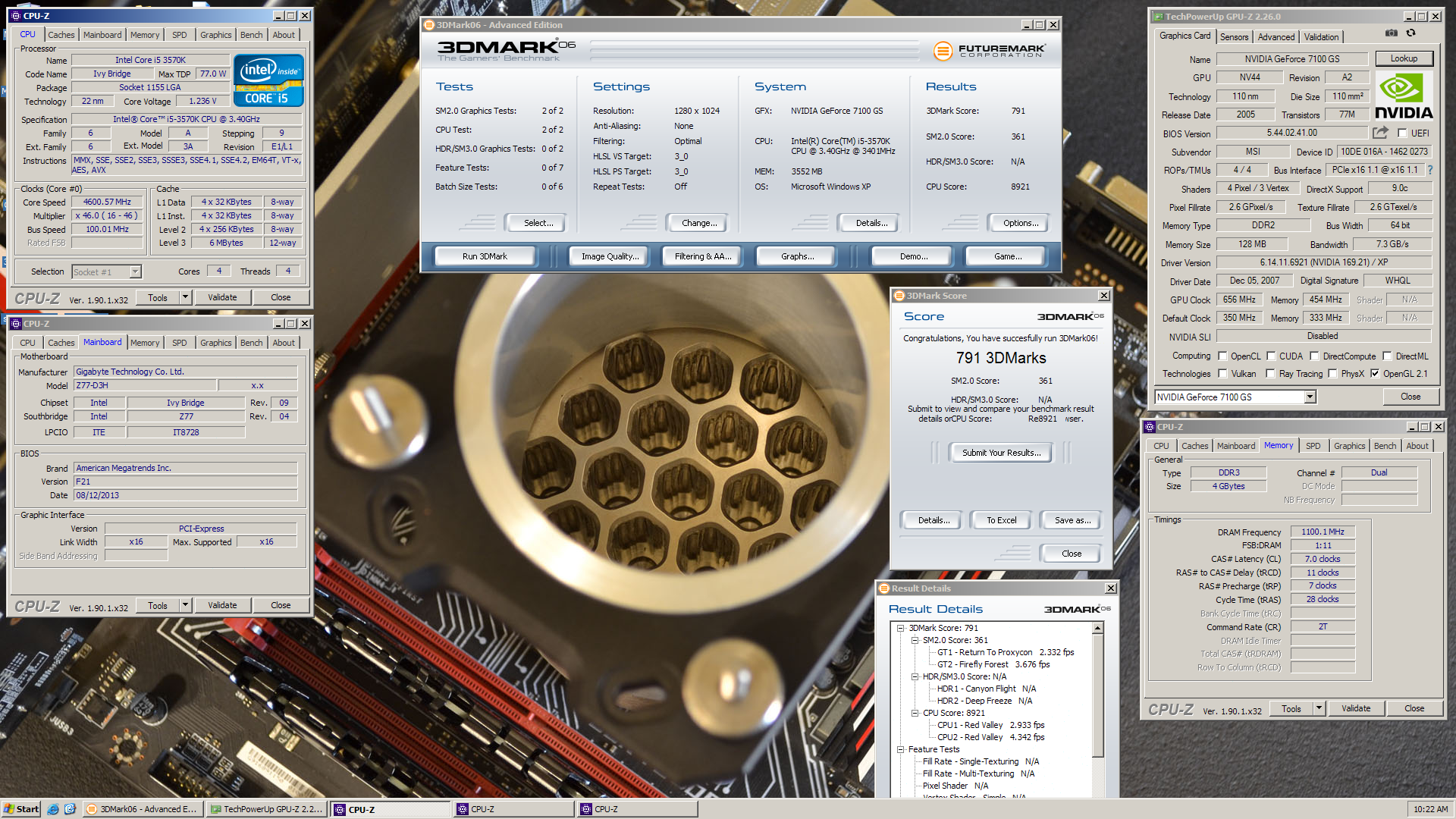Toggle the UEFI checkbox in GPU-Z
The image size is (1456, 819).
point(1403,133)
